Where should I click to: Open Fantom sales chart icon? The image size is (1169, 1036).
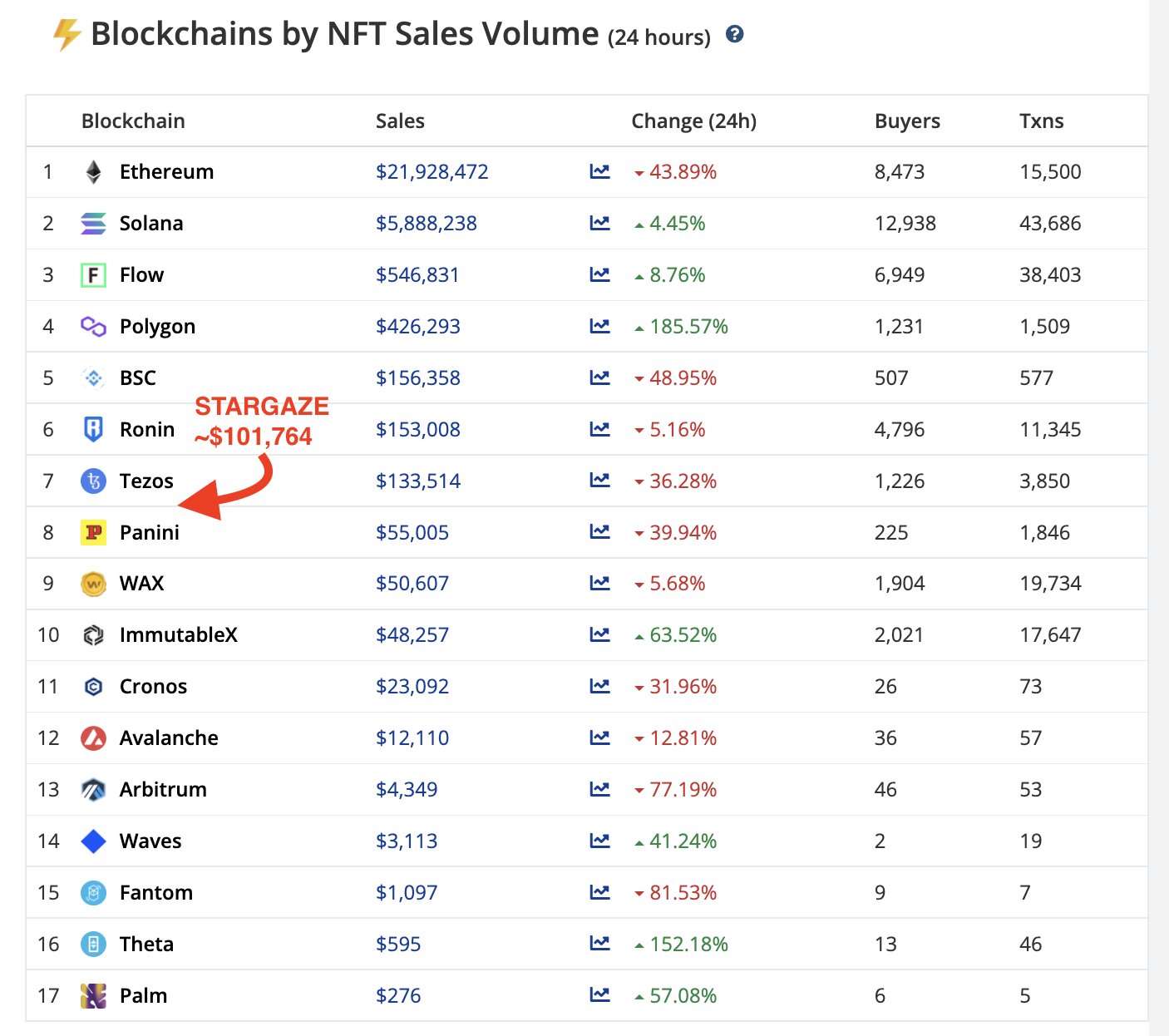(599, 892)
